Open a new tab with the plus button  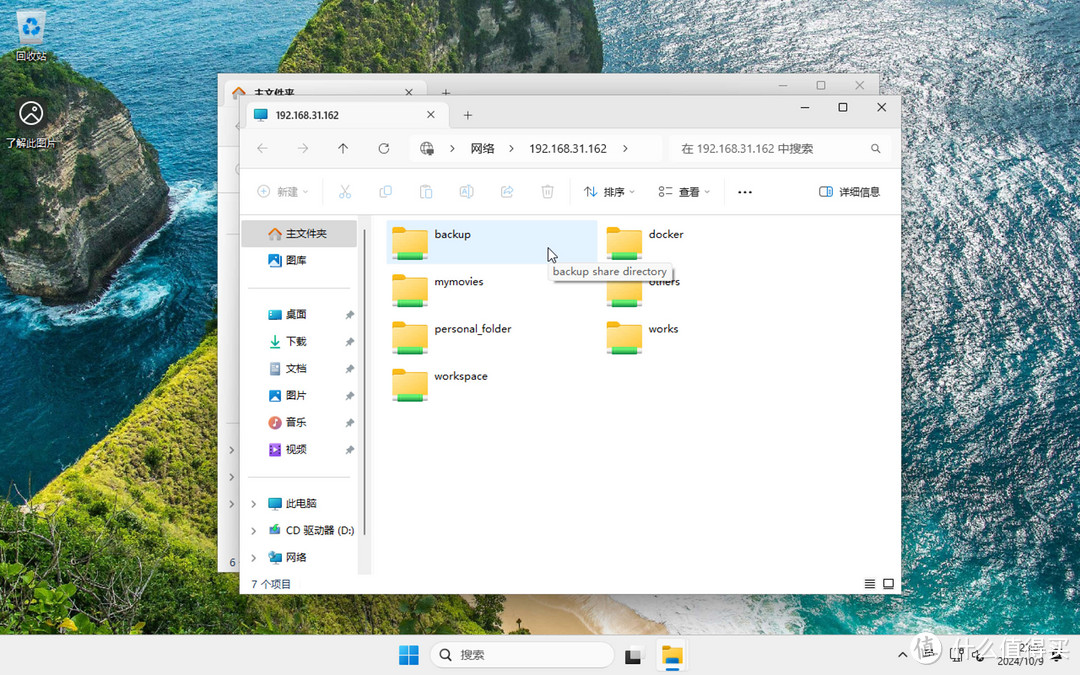[x=467, y=115]
